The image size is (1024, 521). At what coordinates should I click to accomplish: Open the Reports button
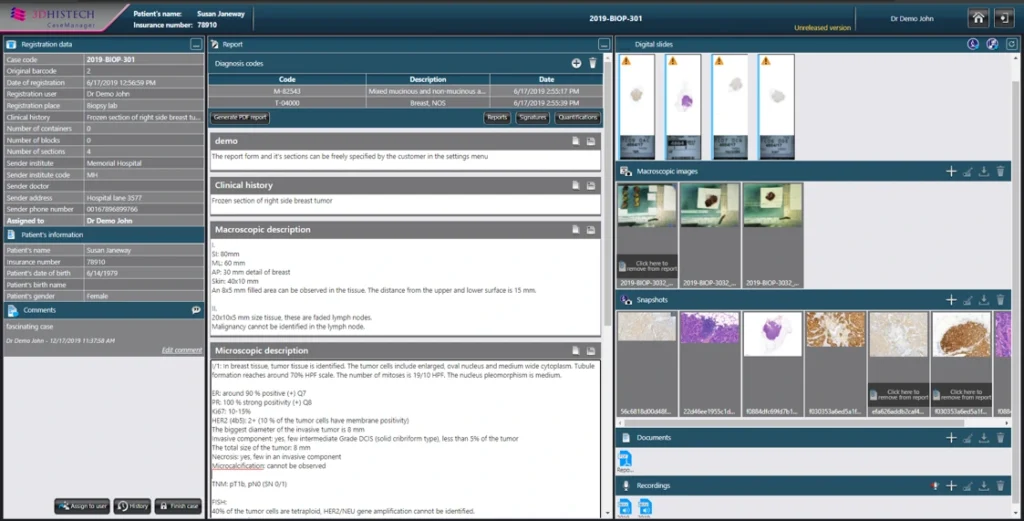point(497,118)
